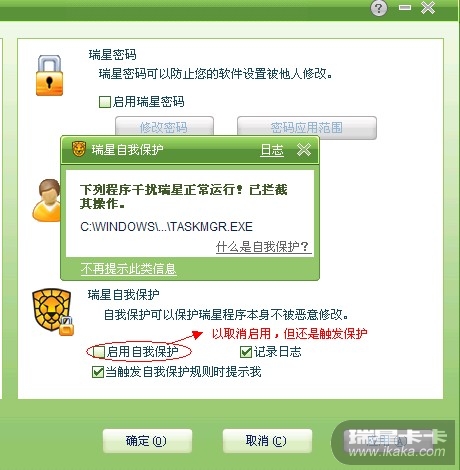Viewport: 460px width, 470px height.
Task: Close the main settings window
Action: tap(428, 7)
